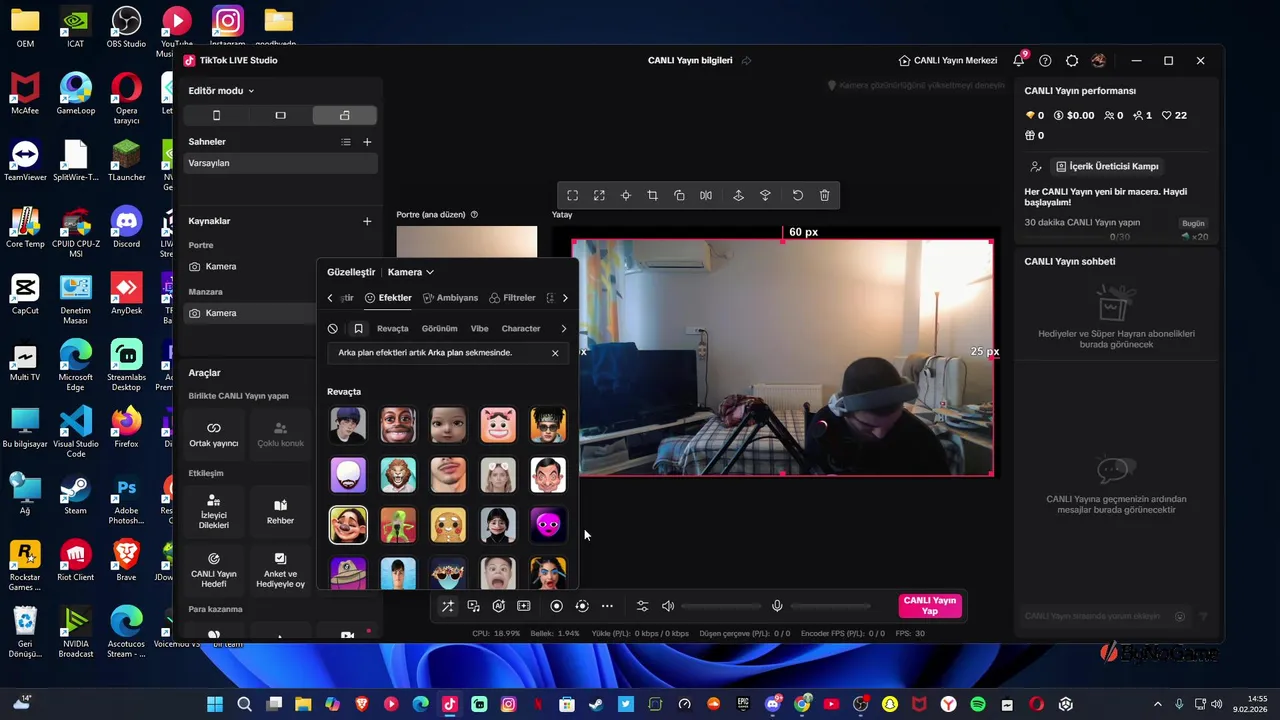Viewport: 1280px width, 720px height.
Task: Open Steam from the Windows taskbar
Action: click(596, 705)
